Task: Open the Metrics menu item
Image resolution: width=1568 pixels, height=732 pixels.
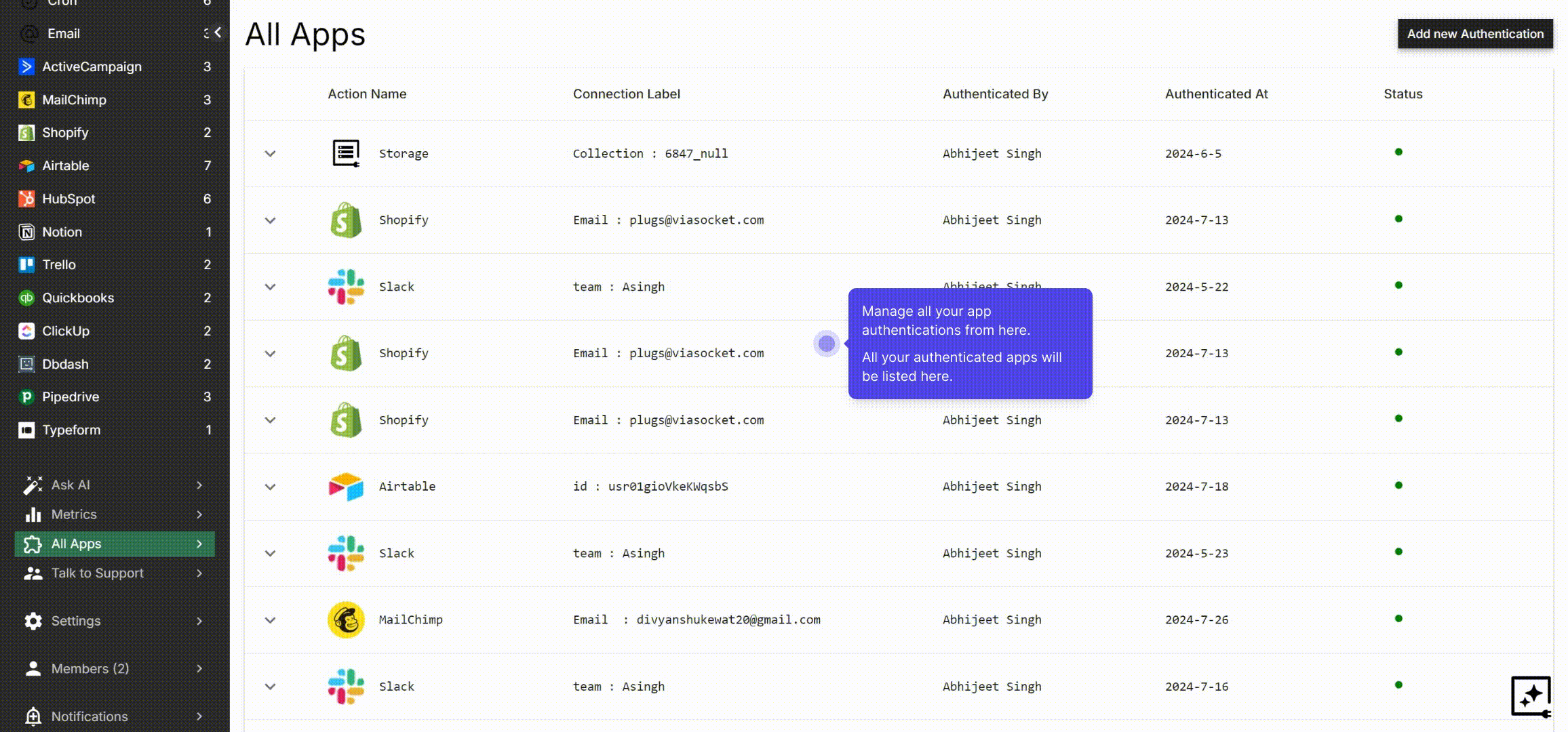Action: click(114, 514)
